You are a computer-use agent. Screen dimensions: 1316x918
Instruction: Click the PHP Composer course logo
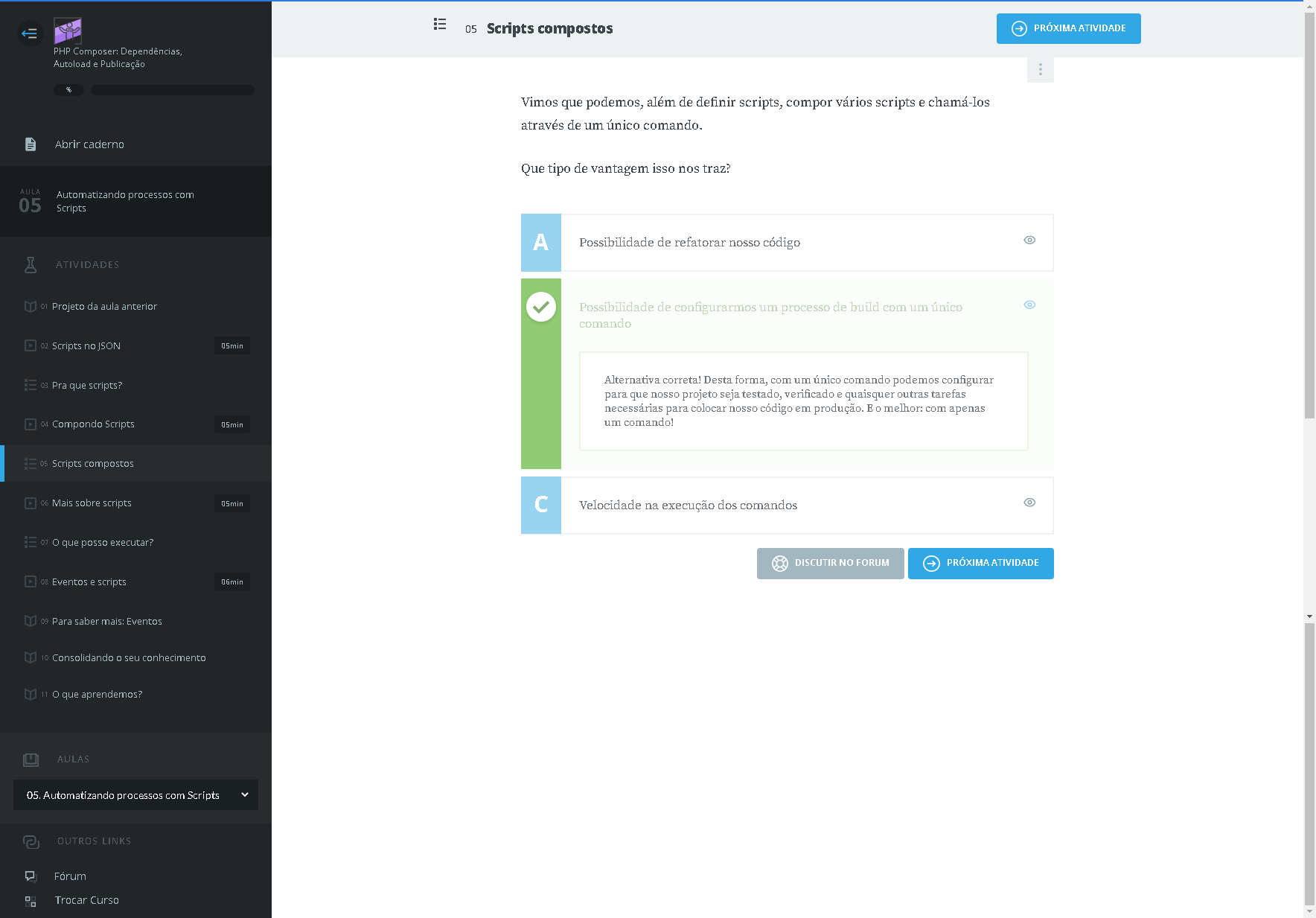point(68,31)
